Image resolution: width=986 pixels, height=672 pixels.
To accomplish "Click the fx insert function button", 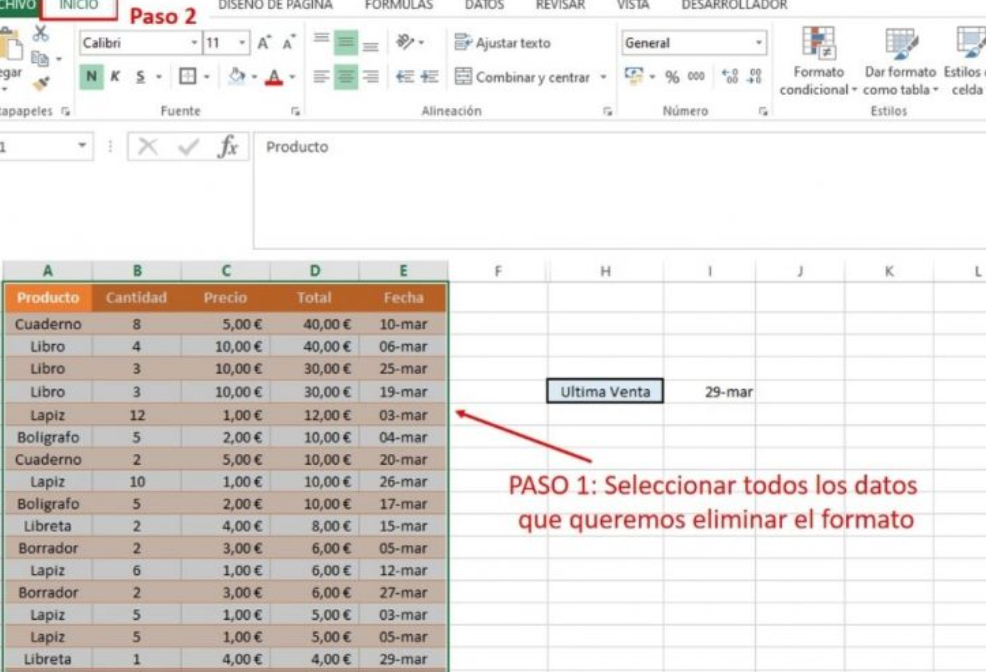I will tap(228, 146).
